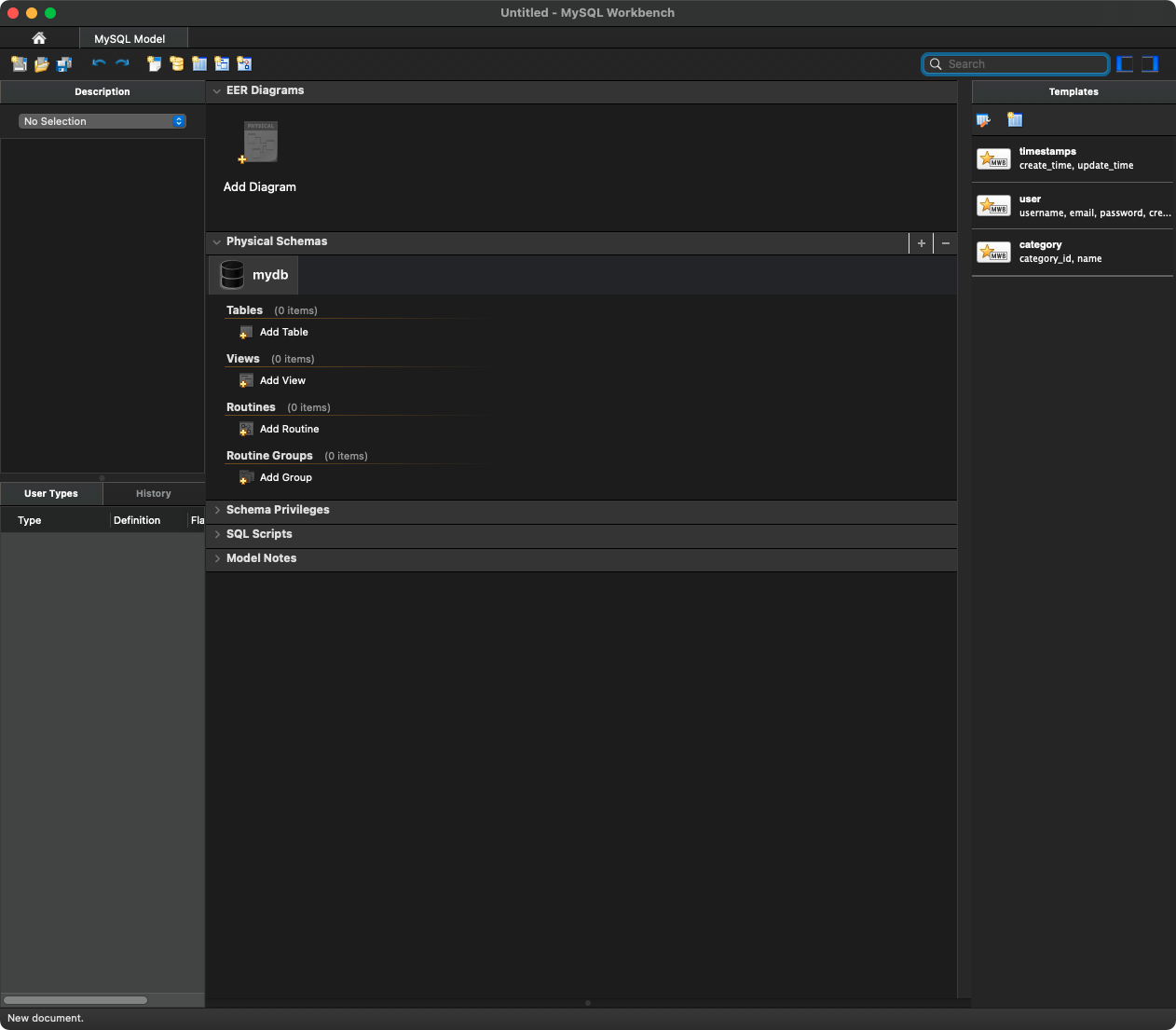Screen dimensions: 1176x1030
Task: Toggle the right sidebar panel visibility
Action: click(x=1150, y=64)
